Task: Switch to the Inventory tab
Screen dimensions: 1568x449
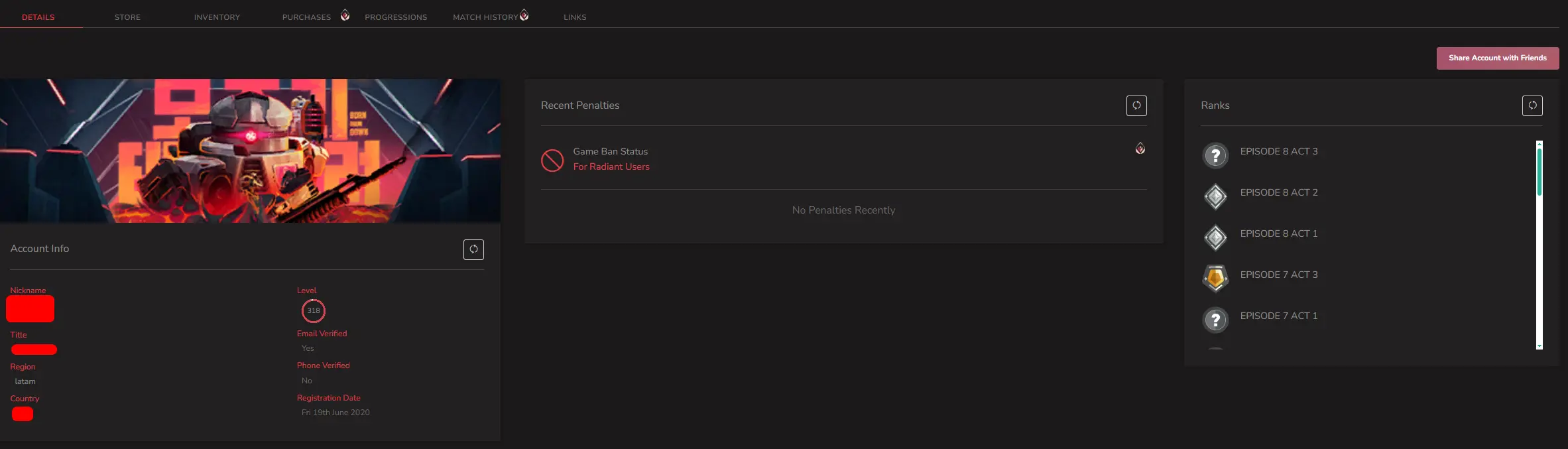Action: (217, 17)
